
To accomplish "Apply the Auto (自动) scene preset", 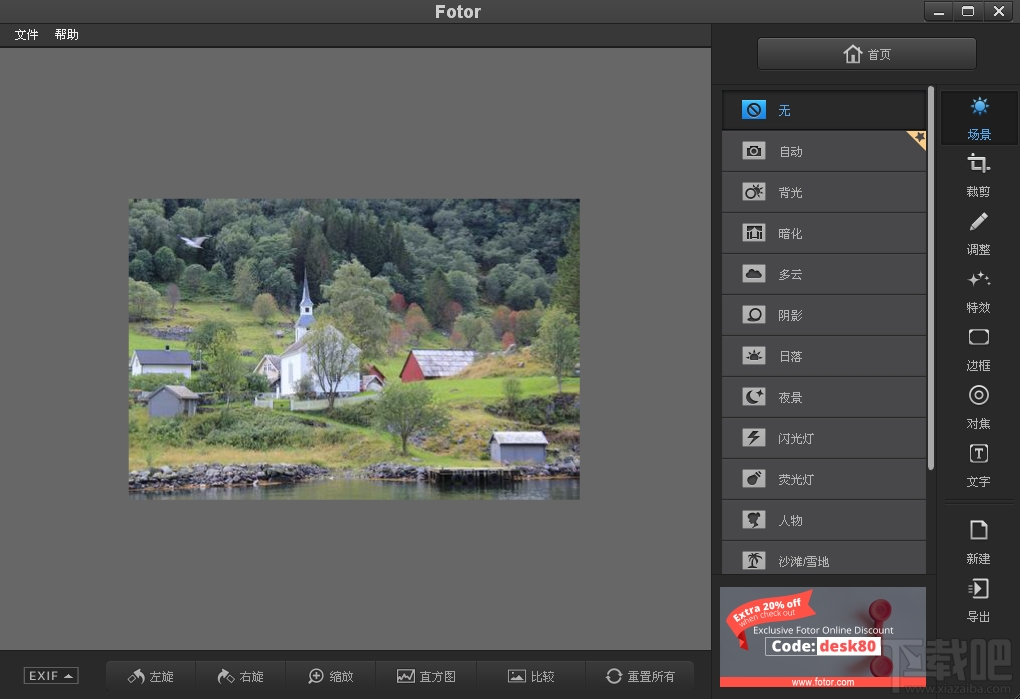I will (x=823, y=151).
